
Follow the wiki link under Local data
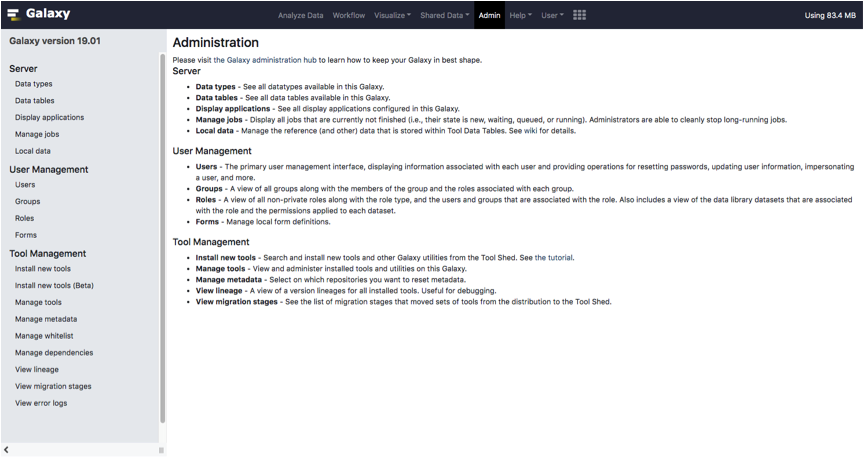coord(530,131)
